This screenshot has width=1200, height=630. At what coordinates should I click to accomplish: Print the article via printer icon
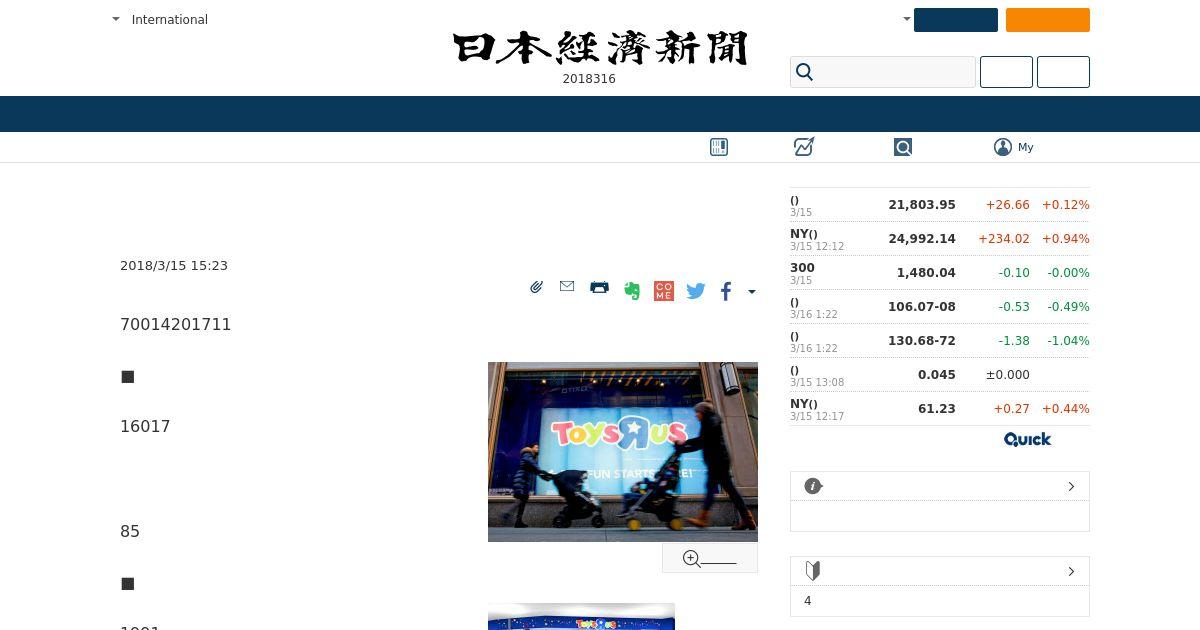[599, 287]
